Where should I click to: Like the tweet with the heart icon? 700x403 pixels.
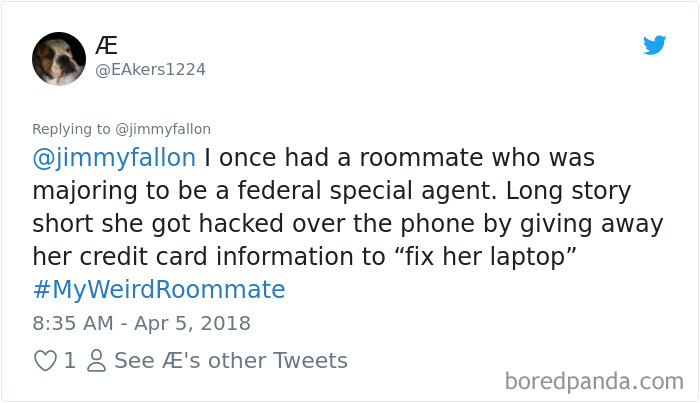pyautogui.click(x=45, y=360)
